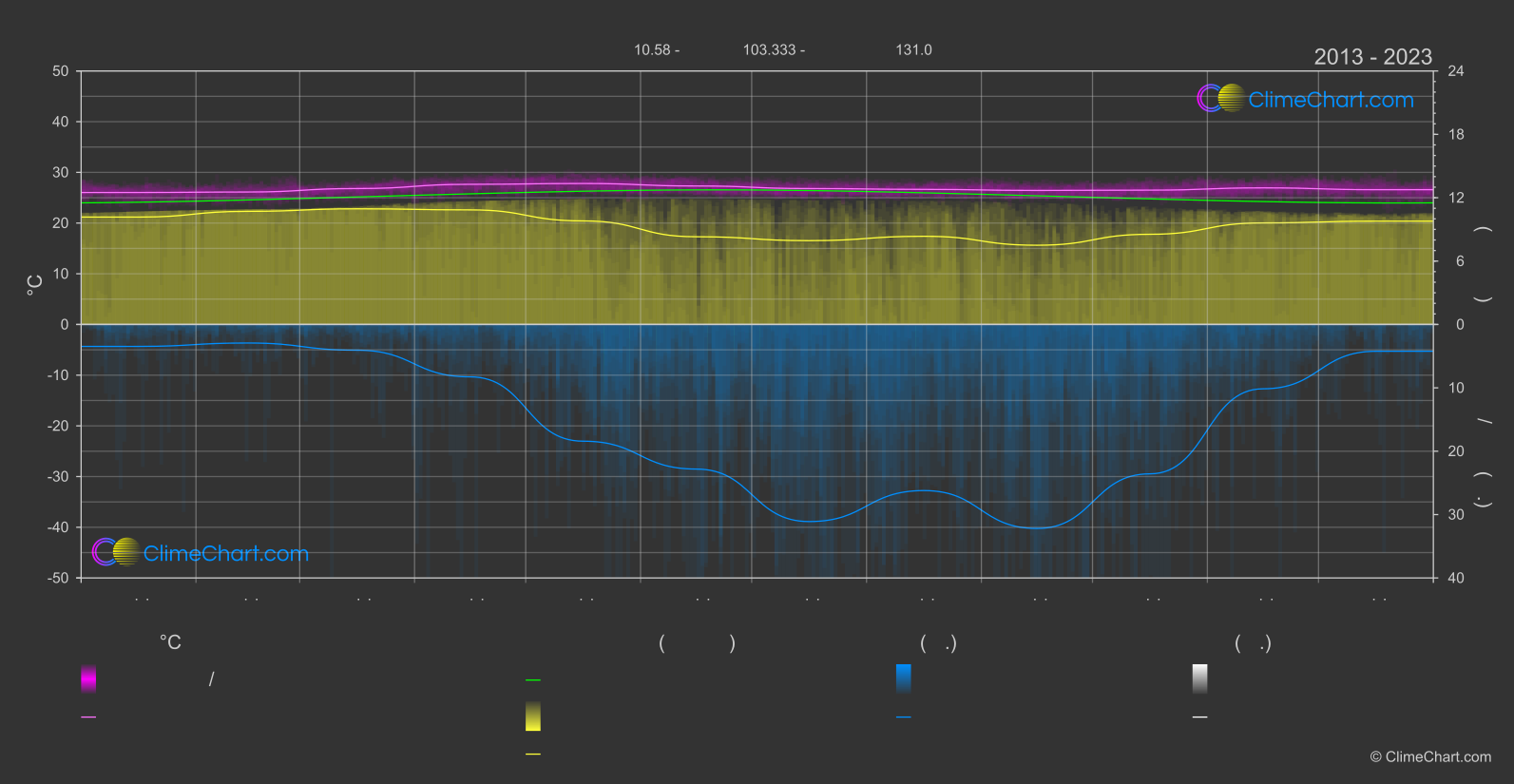Viewport: 1514px width, 784px height.
Task: Click the 10.58 value in the header
Action: [652, 50]
